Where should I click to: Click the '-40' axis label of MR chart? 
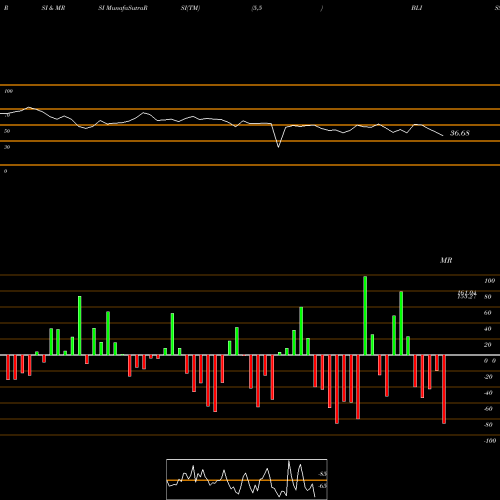pyautogui.click(x=488, y=393)
